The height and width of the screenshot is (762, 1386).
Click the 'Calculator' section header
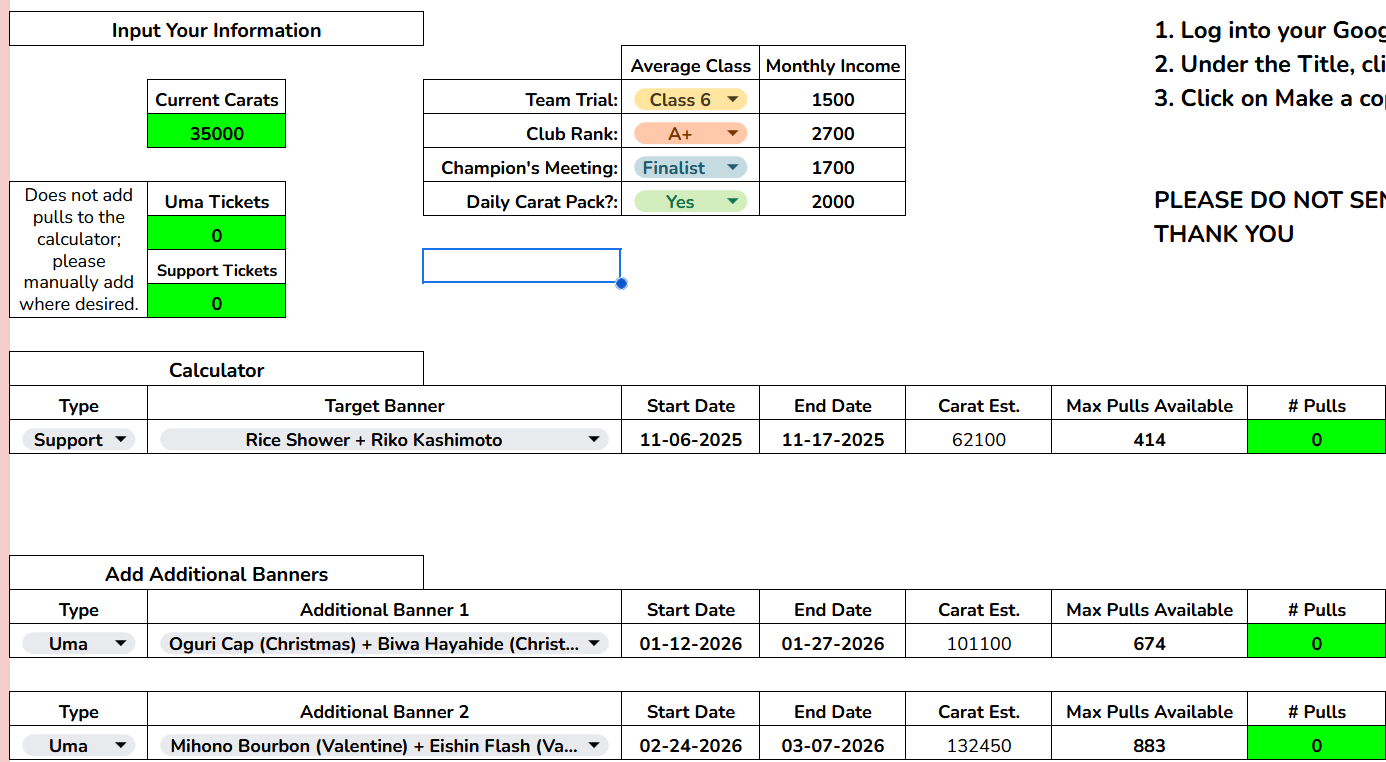coord(216,369)
